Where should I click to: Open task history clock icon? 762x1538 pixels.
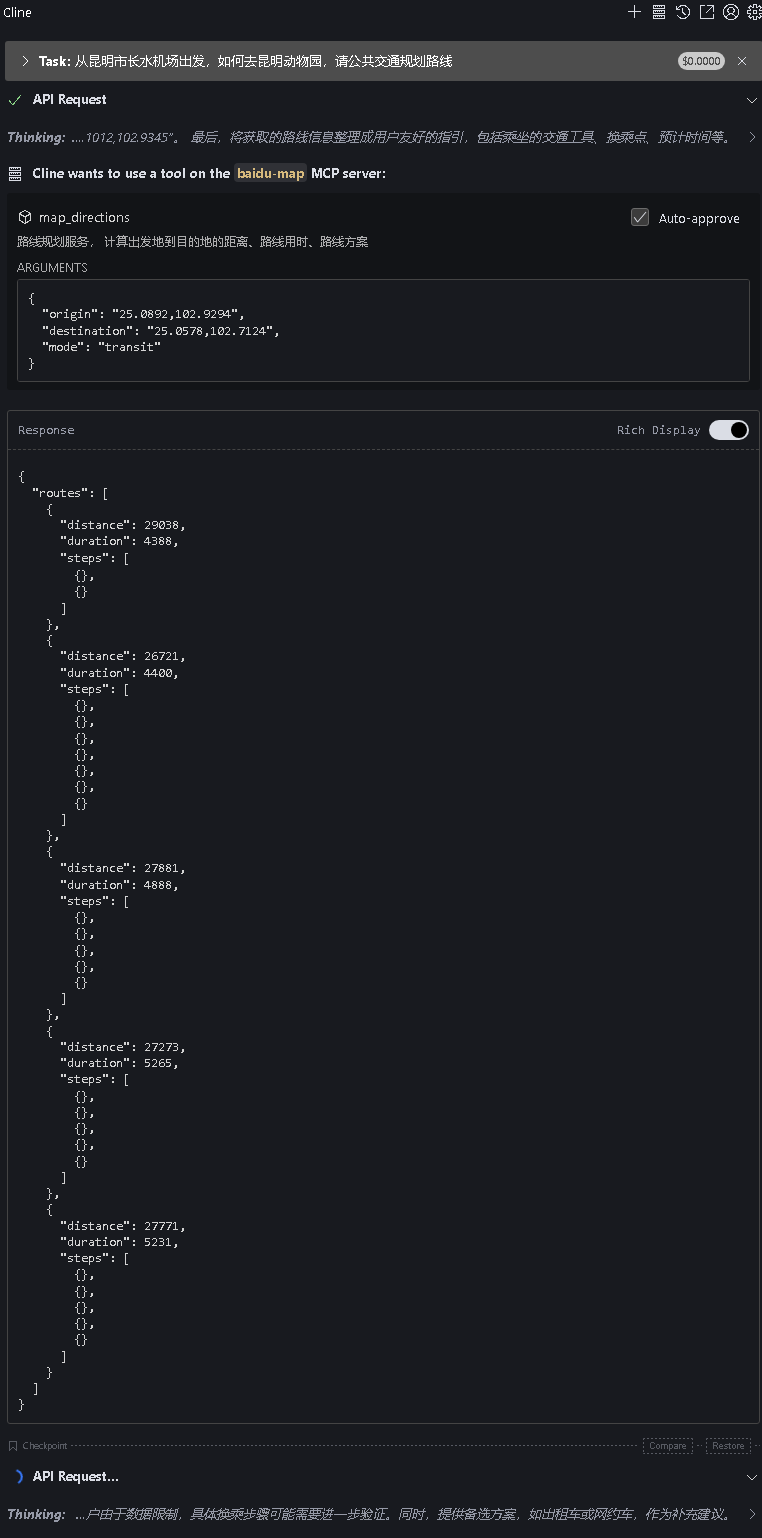pyautogui.click(x=683, y=12)
